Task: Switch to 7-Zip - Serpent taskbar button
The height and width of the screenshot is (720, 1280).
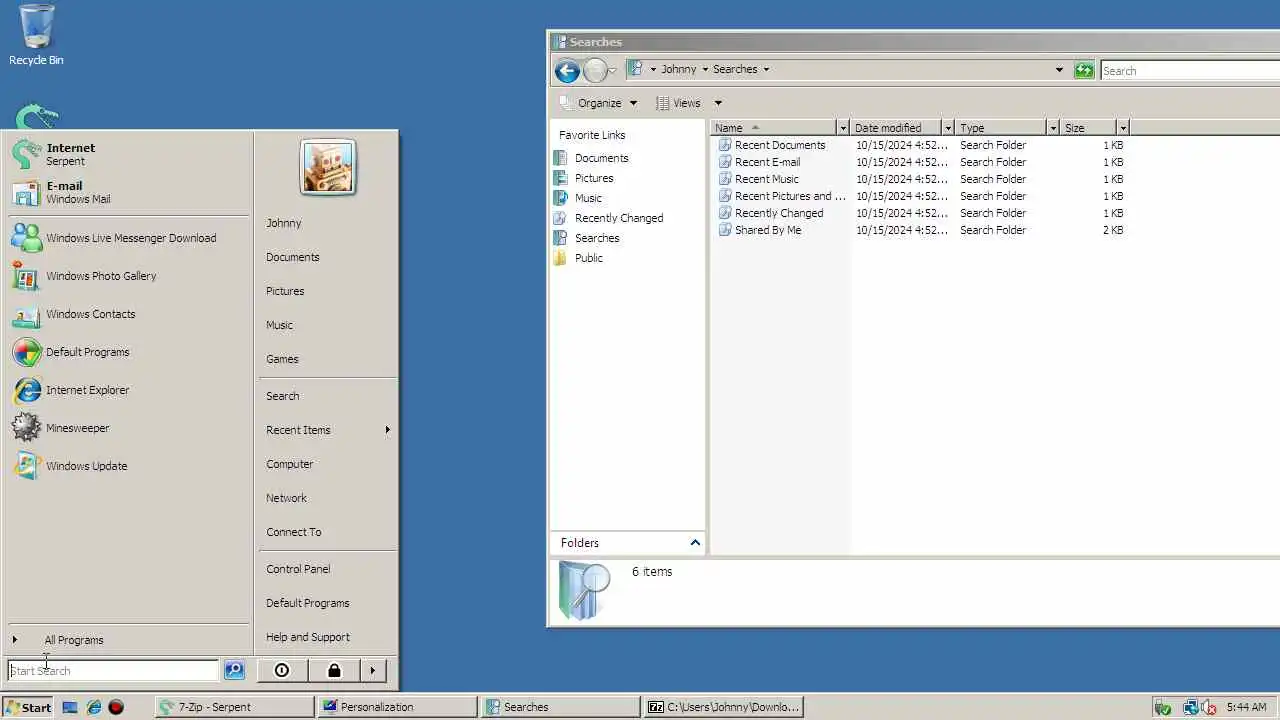Action: click(235, 707)
